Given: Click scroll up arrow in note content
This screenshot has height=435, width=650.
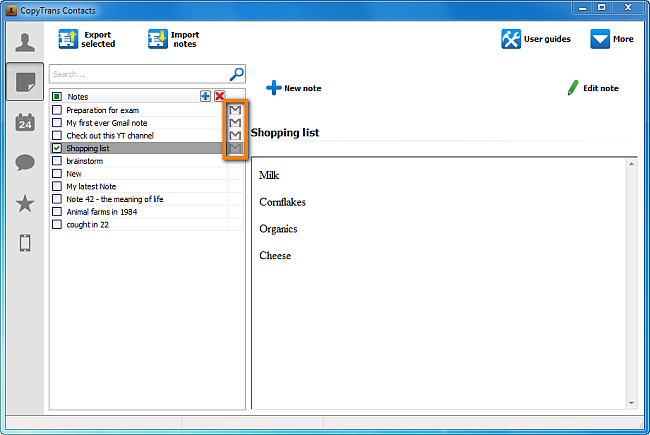Looking at the screenshot, I should click(631, 164).
